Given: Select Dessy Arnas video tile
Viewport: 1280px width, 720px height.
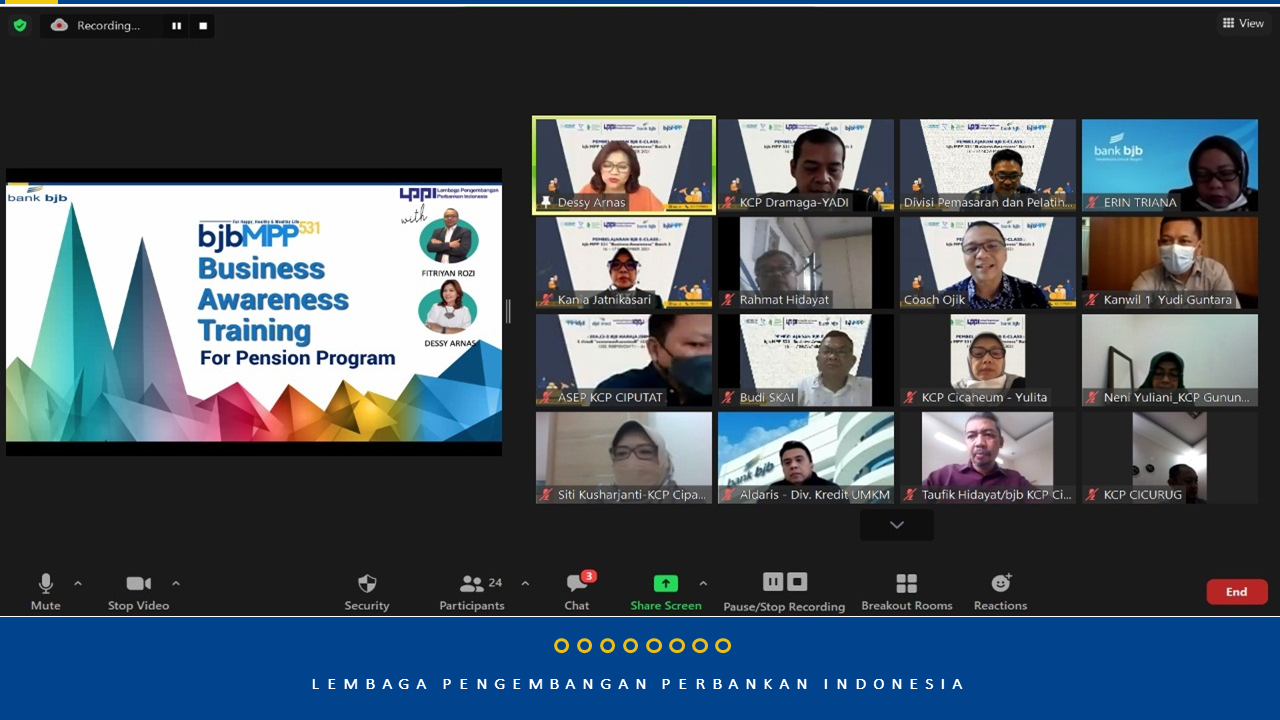Looking at the screenshot, I should [624, 165].
